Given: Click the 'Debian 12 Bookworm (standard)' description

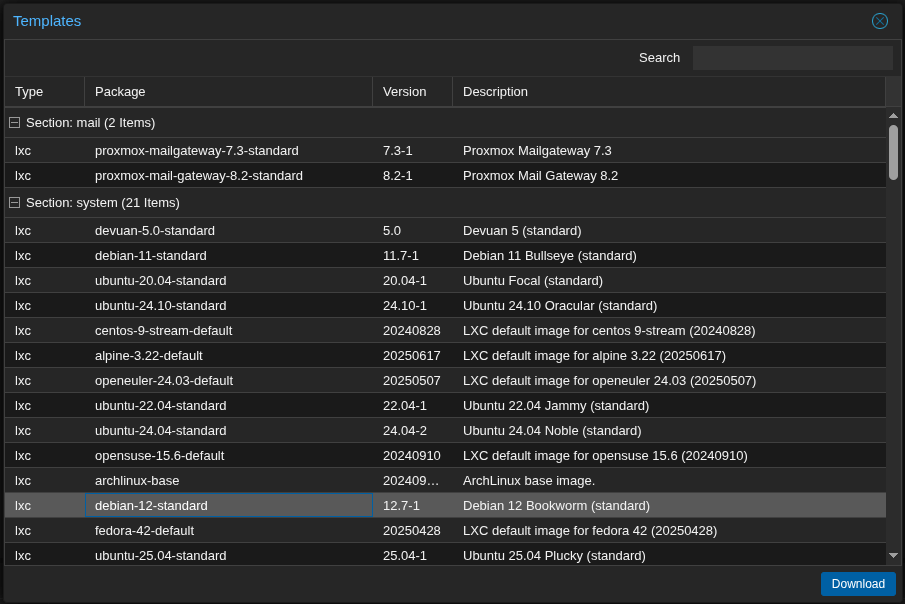Looking at the screenshot, I should [x=556, y=505].
